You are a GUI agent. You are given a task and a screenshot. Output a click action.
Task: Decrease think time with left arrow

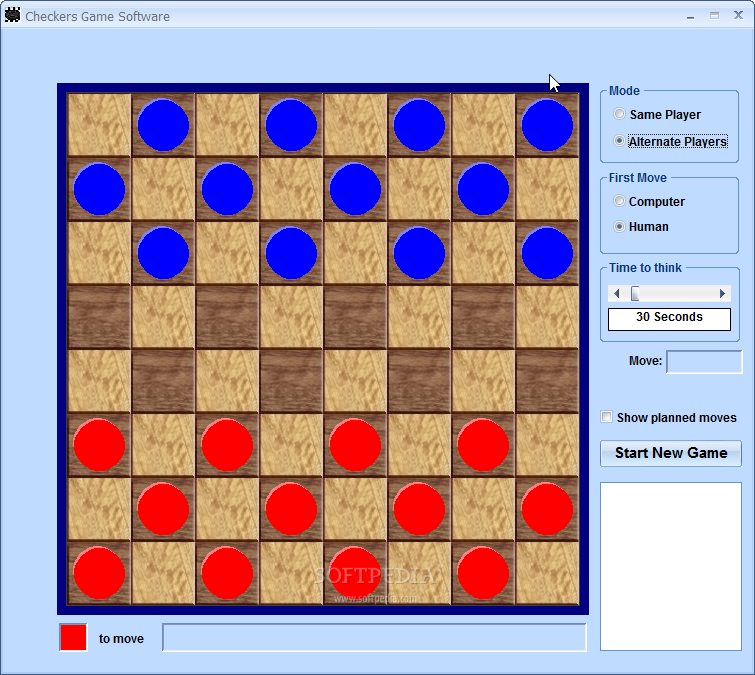click(x=616, y=293)
